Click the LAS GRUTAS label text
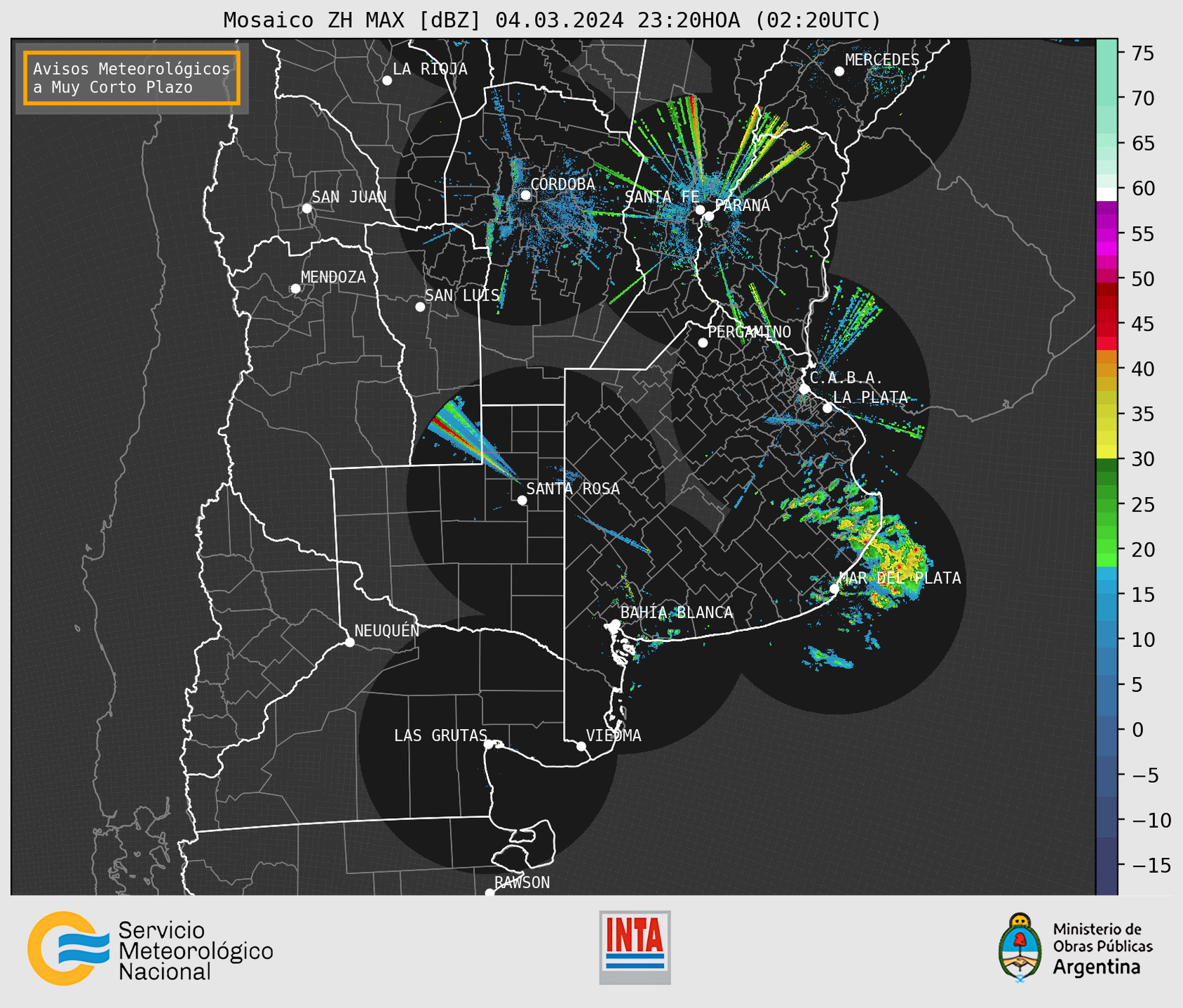 pos(440,735)
